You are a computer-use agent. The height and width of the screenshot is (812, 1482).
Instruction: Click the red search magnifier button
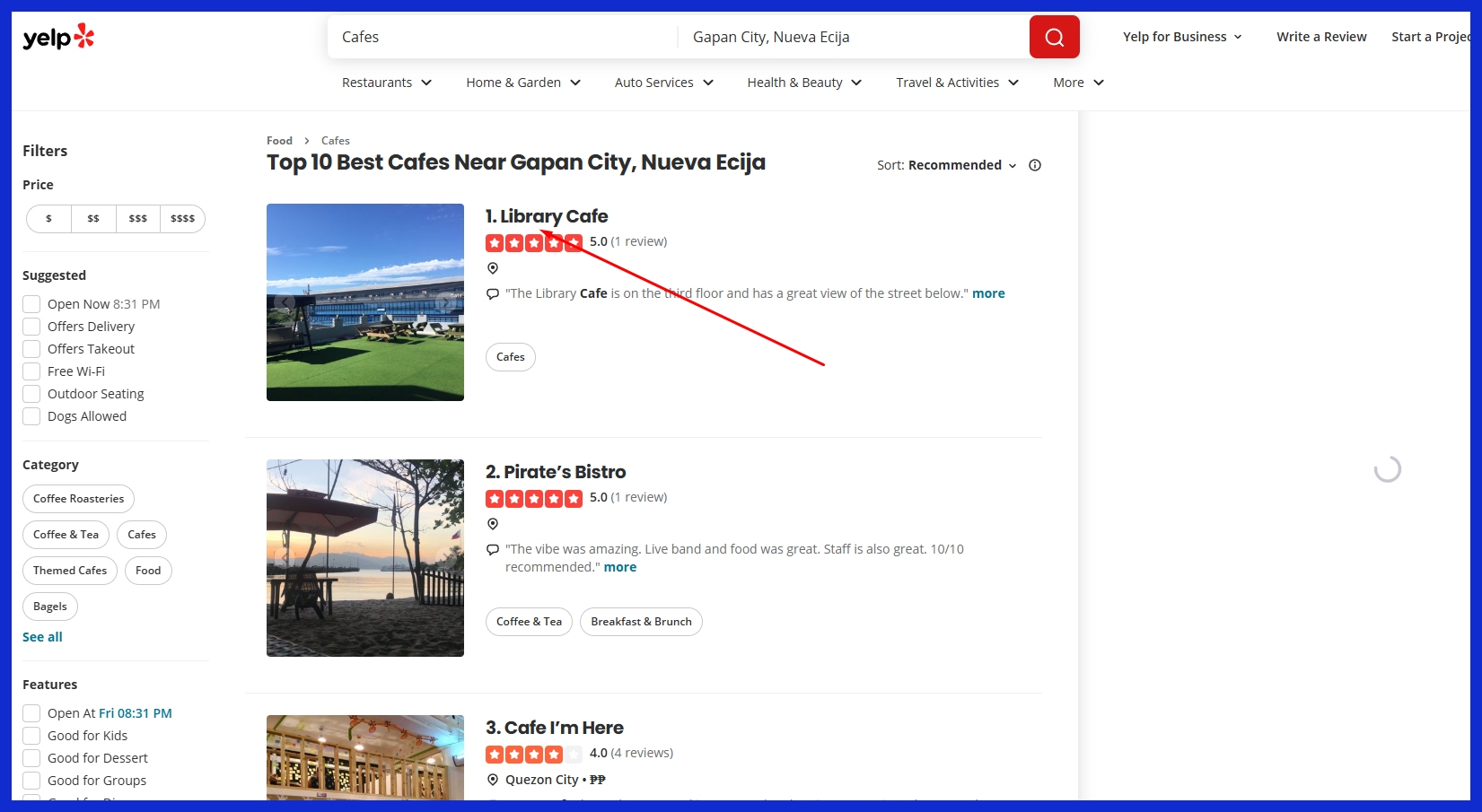(x=1054, y=37)
